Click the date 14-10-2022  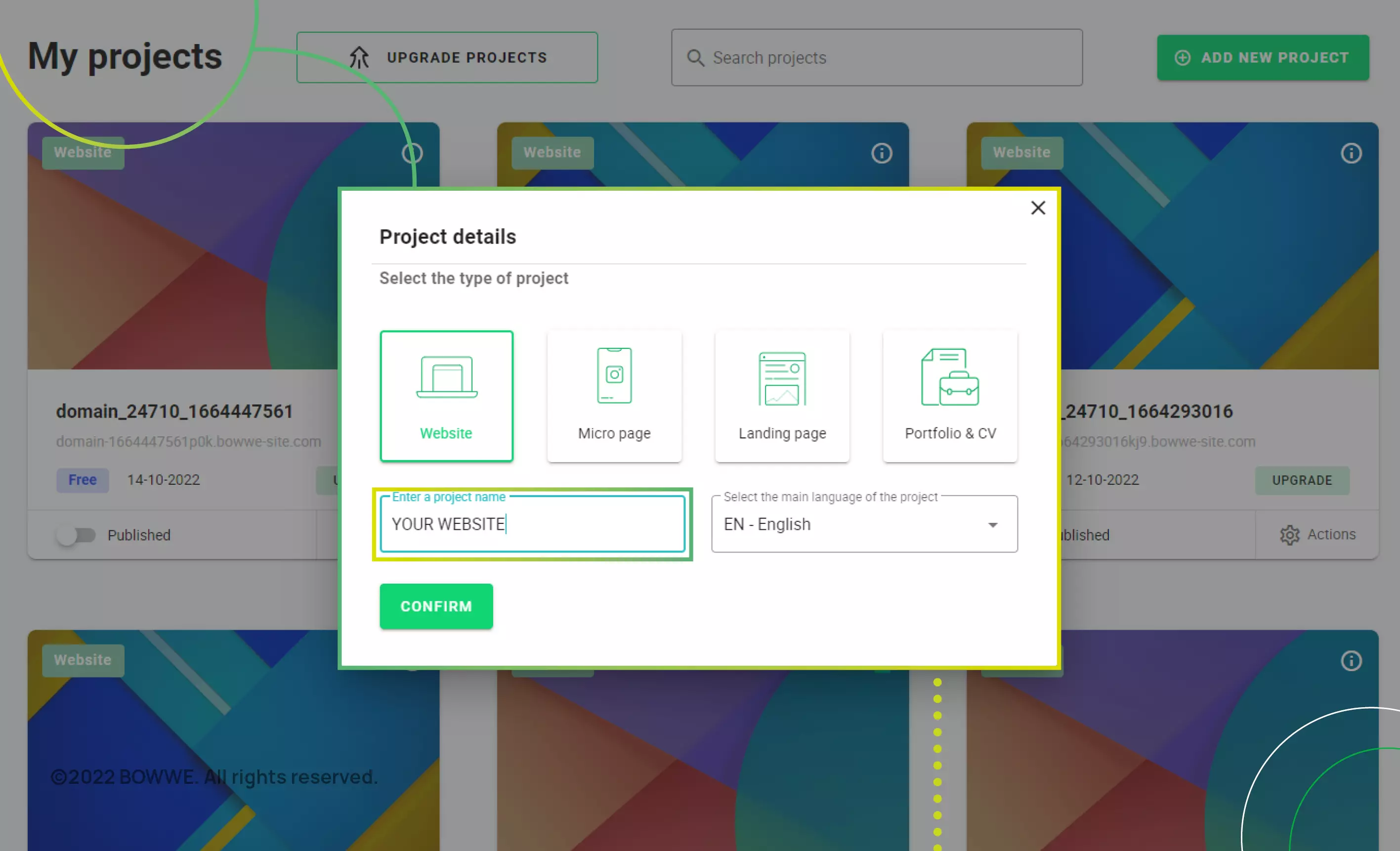(x=164, y=480)
